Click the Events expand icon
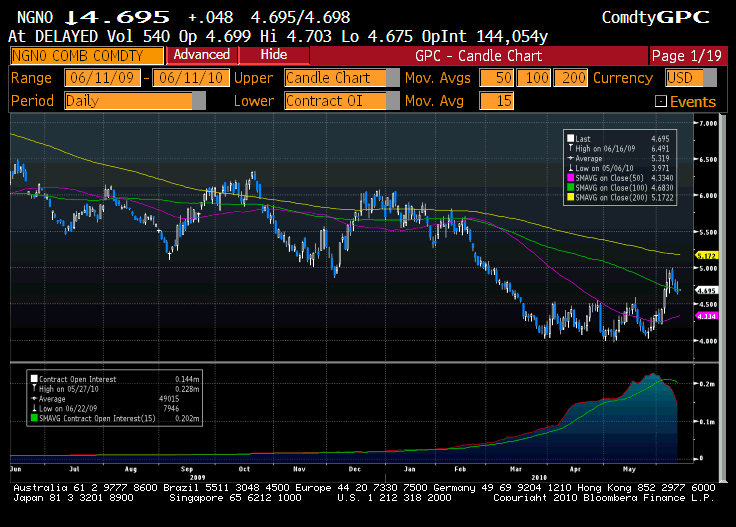The image size is (736, 527). coord(660,102)
